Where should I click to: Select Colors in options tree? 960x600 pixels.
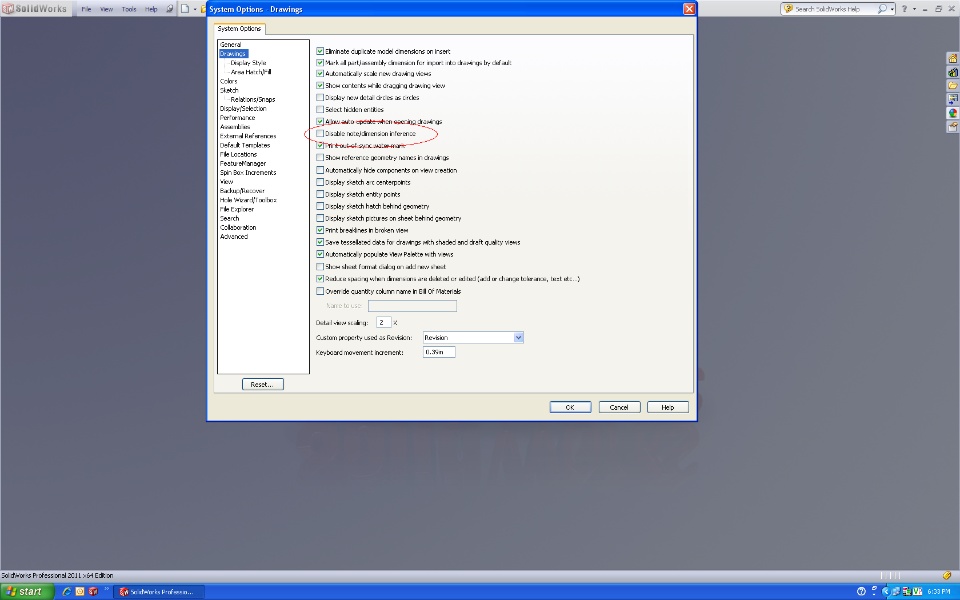pos(228,81)
